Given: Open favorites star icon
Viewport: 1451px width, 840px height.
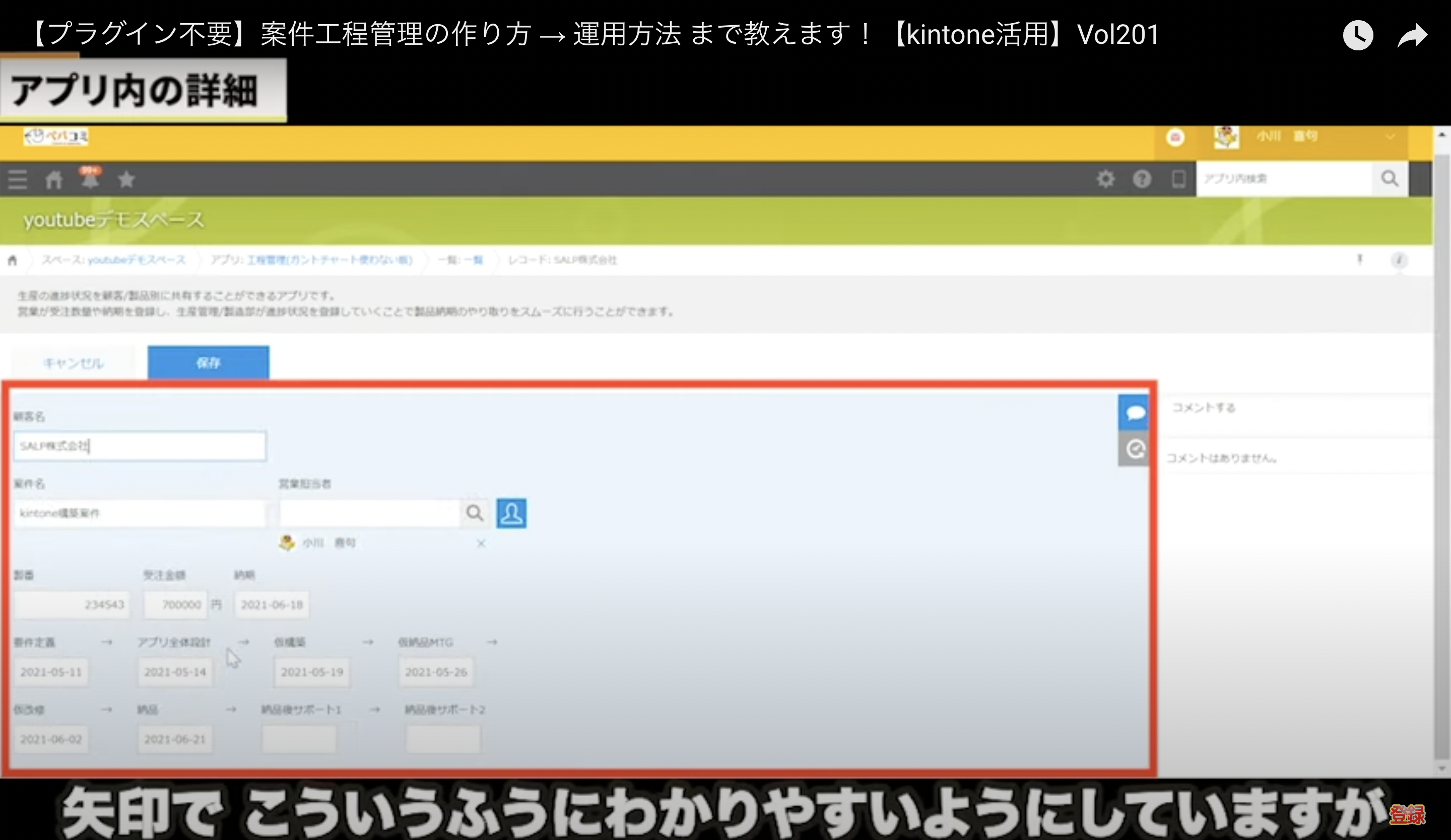Looking at the screenshot, I should 126,179.
